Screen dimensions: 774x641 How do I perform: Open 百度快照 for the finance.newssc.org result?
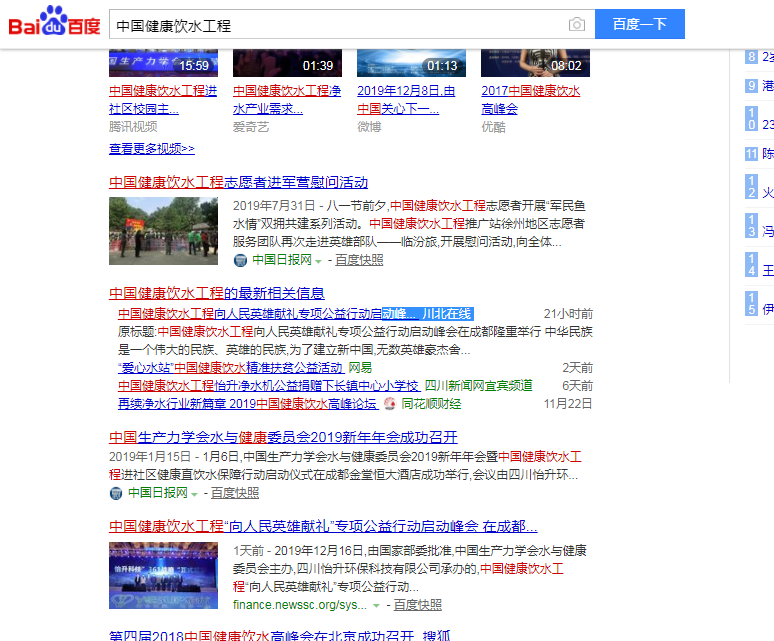pyautogui.click(x=417, y=605)
